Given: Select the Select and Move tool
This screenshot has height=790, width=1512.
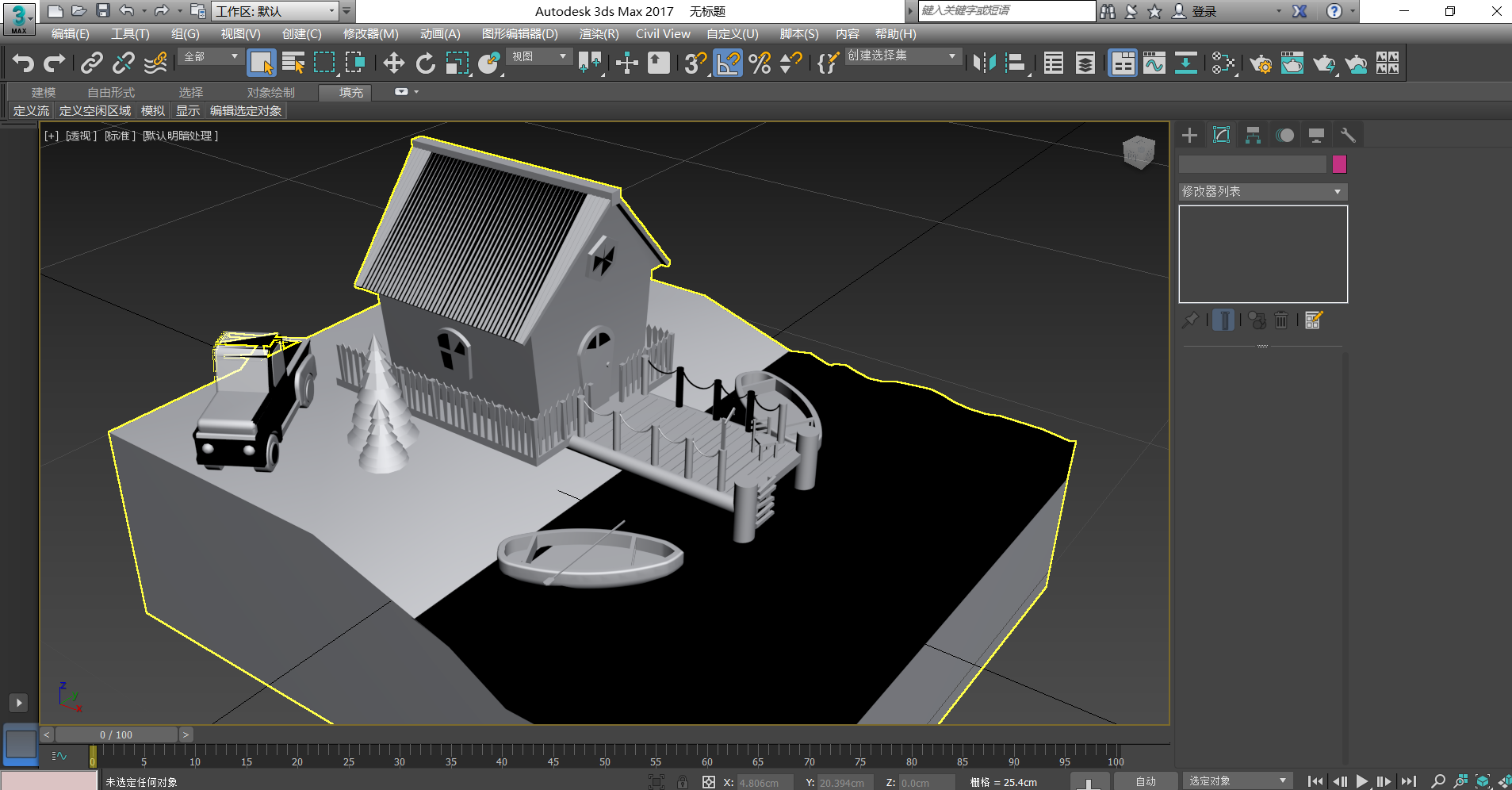Looking at the screenshot, I should [393, 63].
